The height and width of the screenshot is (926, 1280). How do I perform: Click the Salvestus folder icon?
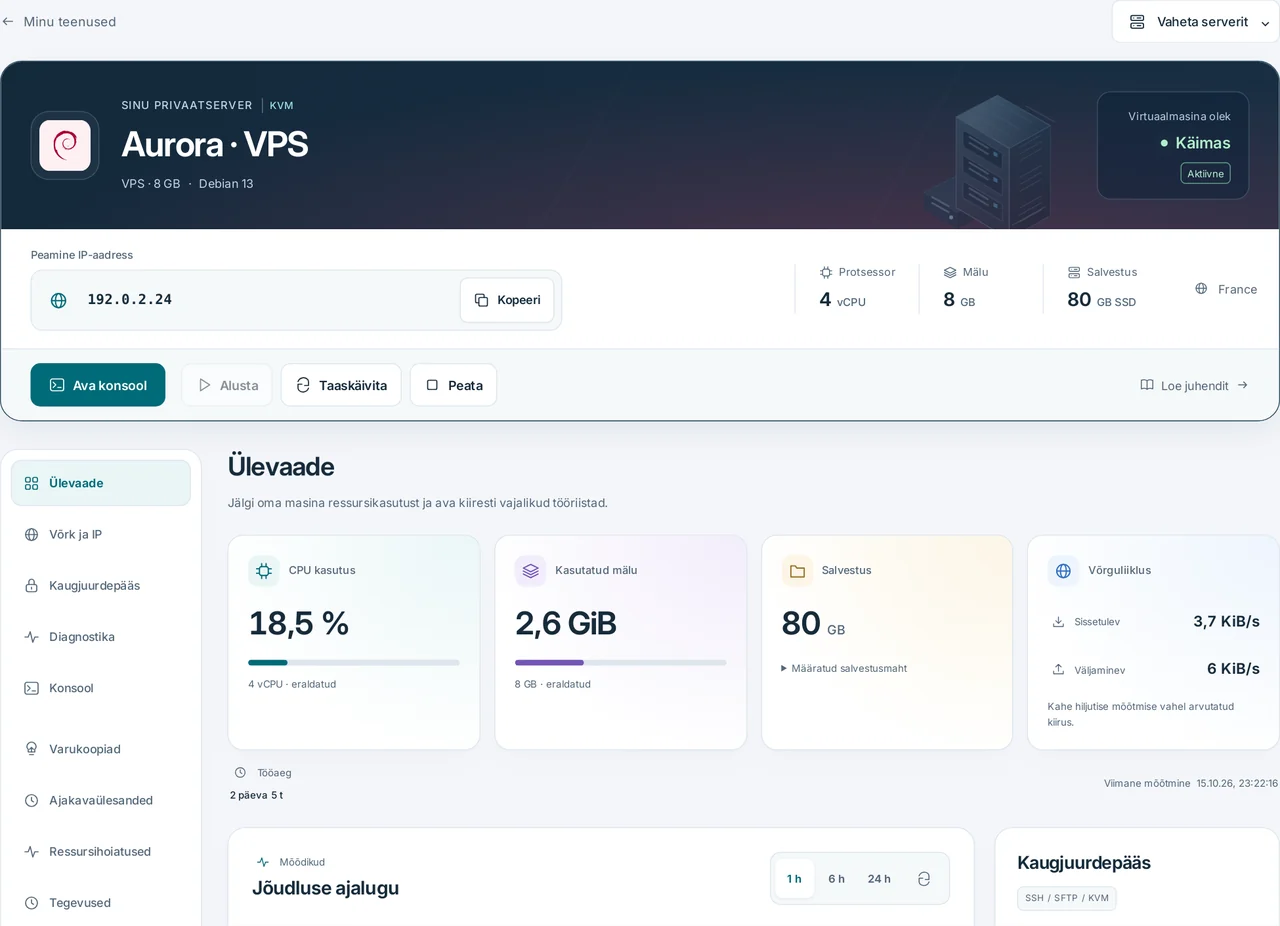pos(797,570)
